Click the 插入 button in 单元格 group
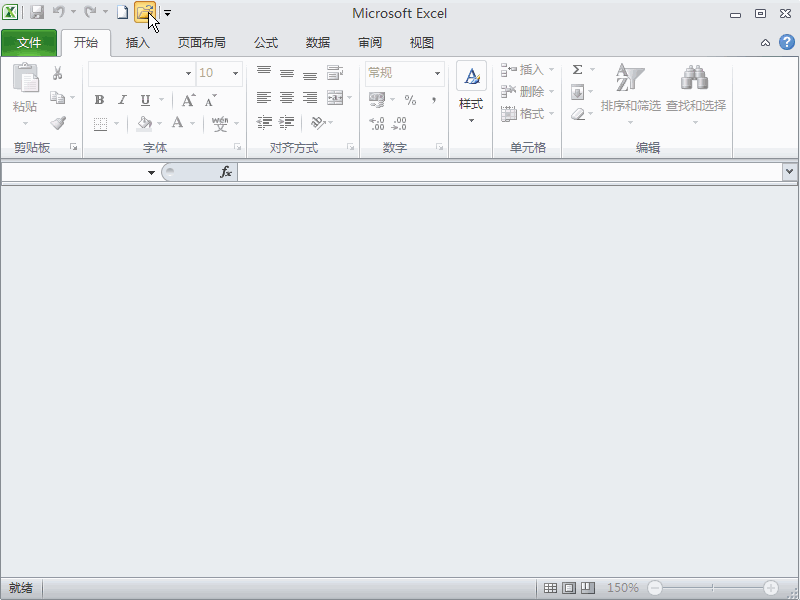 530,70
